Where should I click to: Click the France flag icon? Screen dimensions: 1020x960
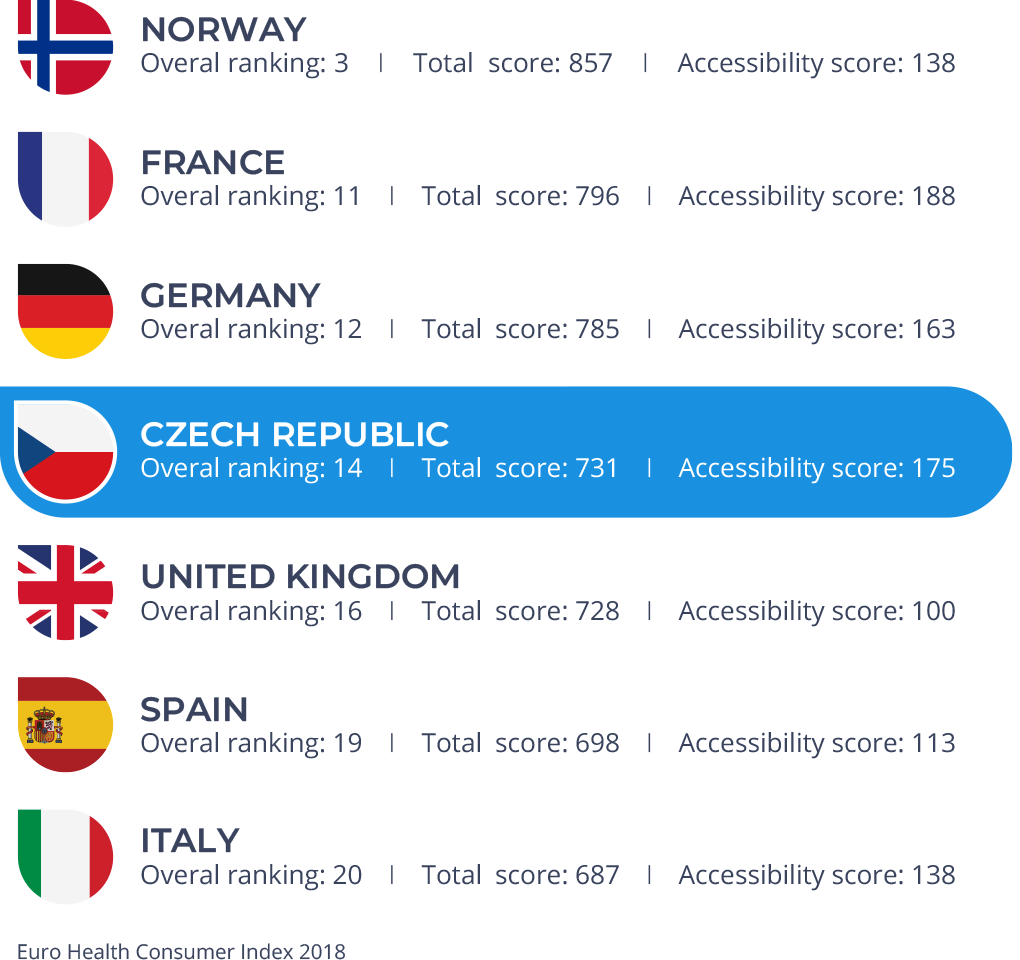65,179
